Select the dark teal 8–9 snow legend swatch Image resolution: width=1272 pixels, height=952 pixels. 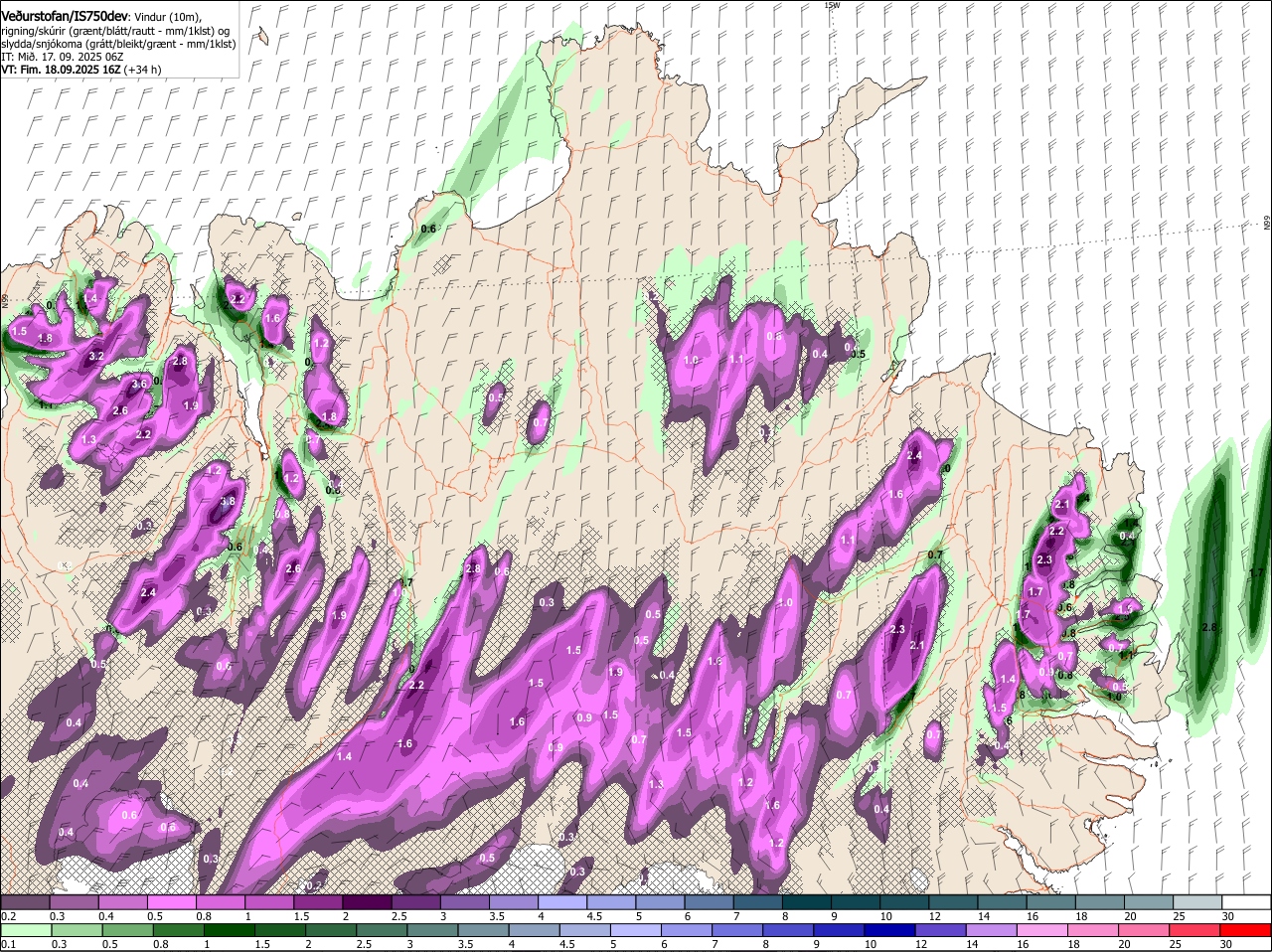807,901
